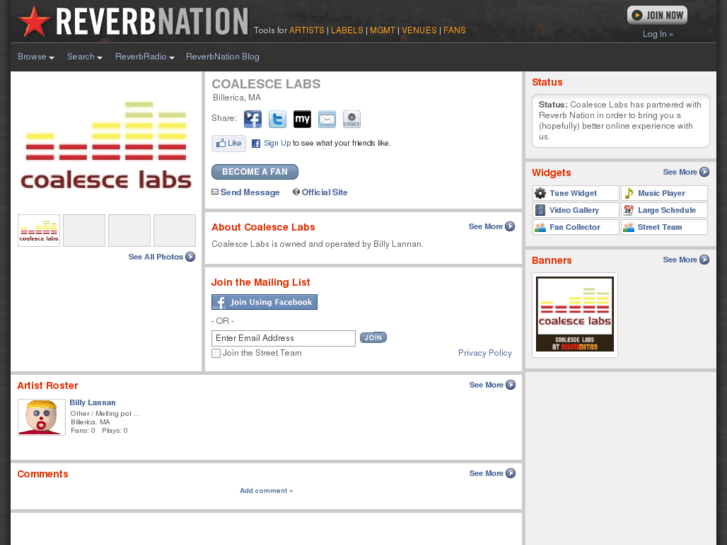Go to tools for FANS

coord(454,31)
